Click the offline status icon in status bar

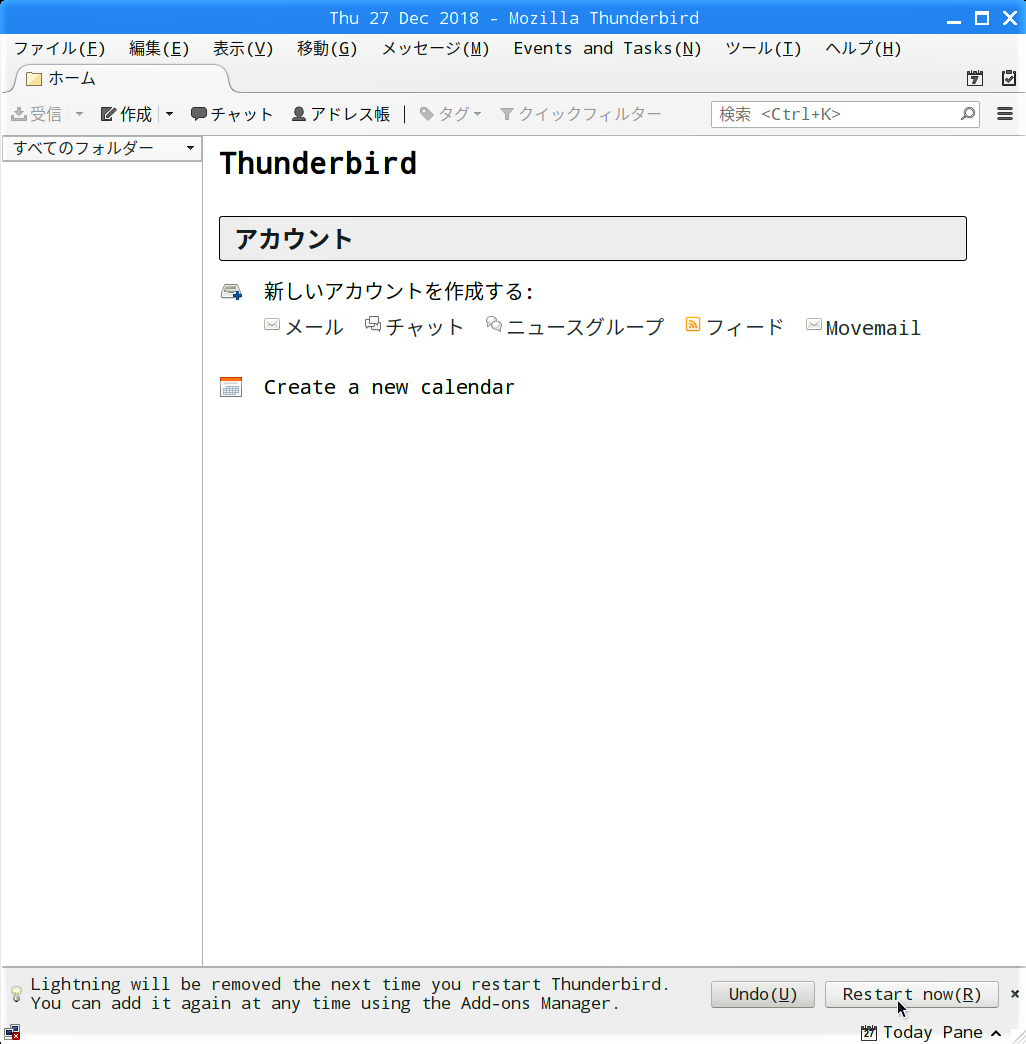(12, 1033)
